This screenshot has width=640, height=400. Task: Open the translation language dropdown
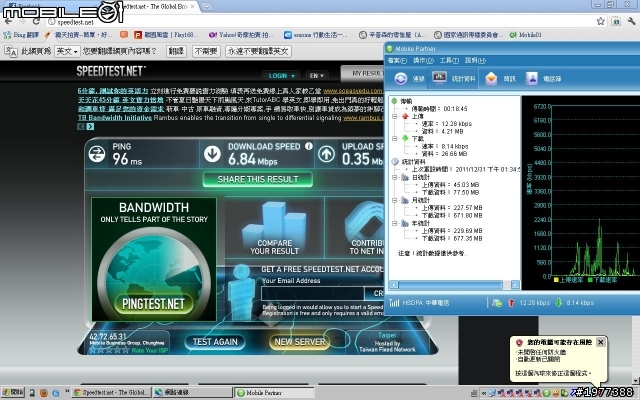click(x=67, y=51)
